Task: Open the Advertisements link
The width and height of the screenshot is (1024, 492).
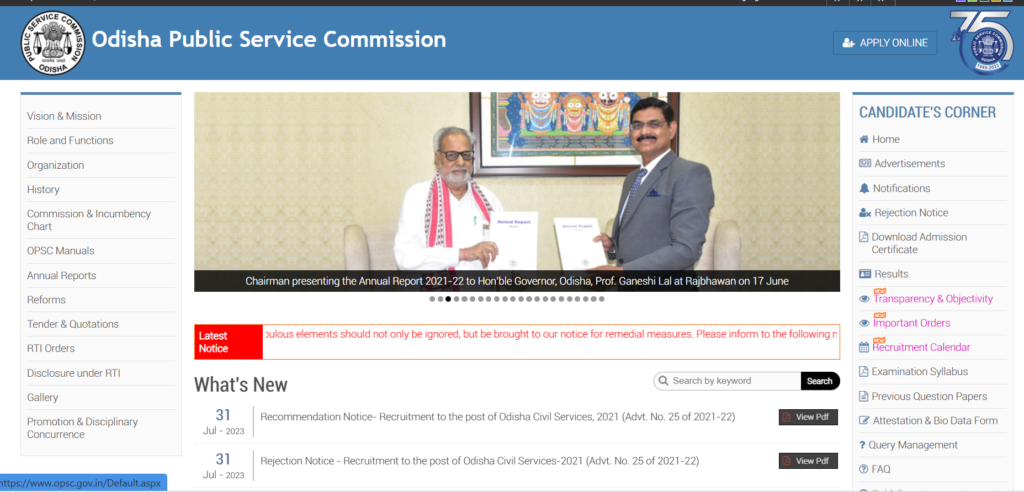Action: (x=909, y=163)
